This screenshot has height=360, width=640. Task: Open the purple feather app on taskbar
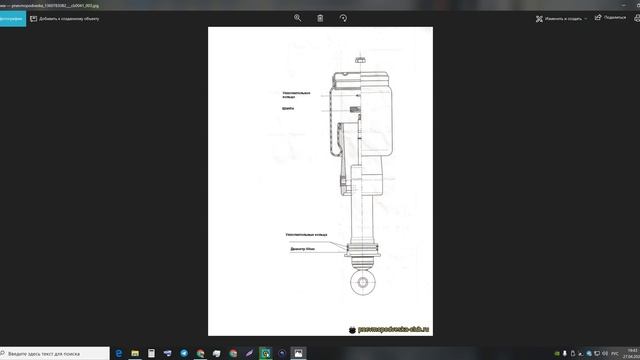(x=249, y=353)
